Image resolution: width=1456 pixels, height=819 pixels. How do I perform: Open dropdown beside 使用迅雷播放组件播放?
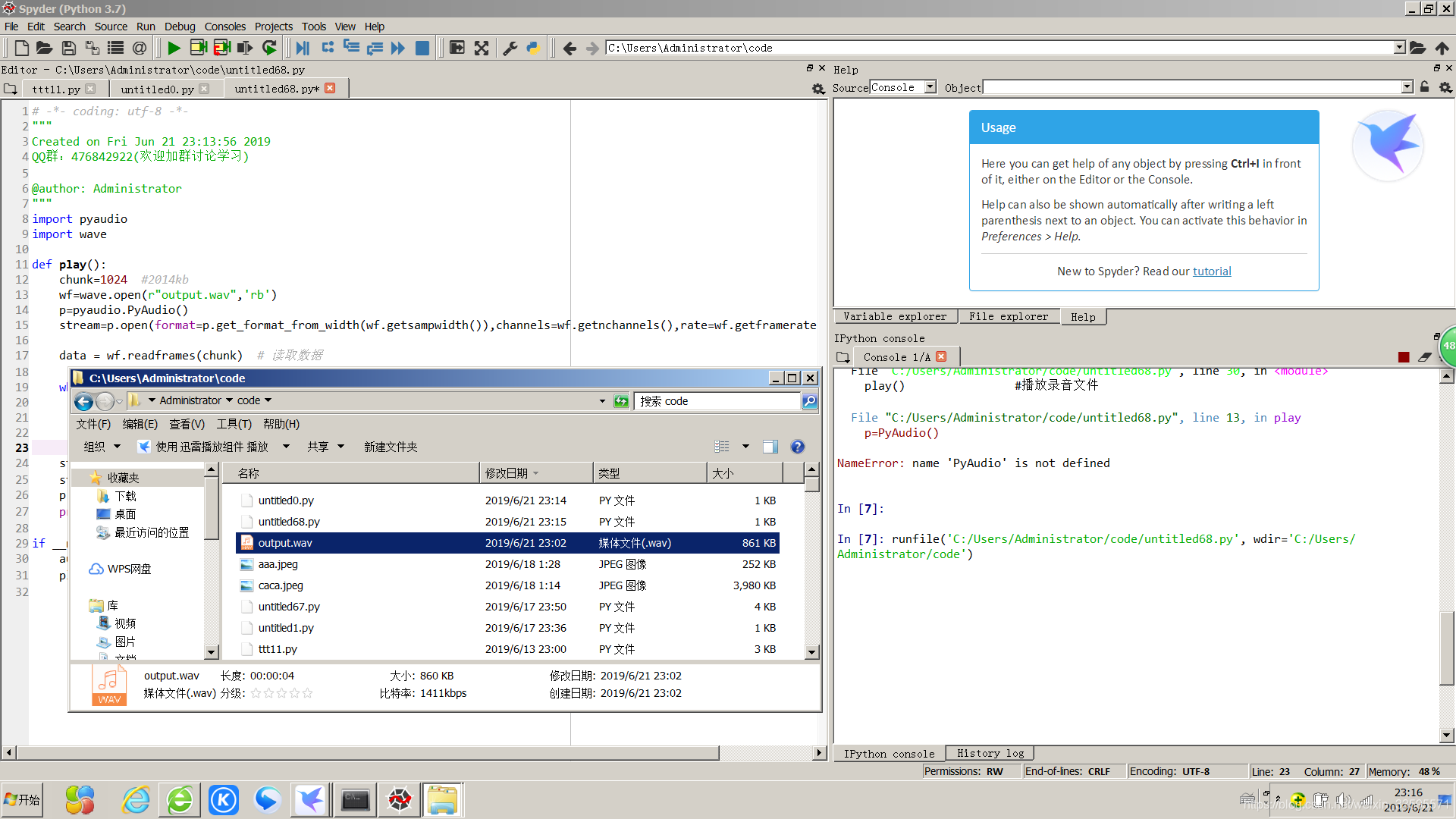coord(286,447)
